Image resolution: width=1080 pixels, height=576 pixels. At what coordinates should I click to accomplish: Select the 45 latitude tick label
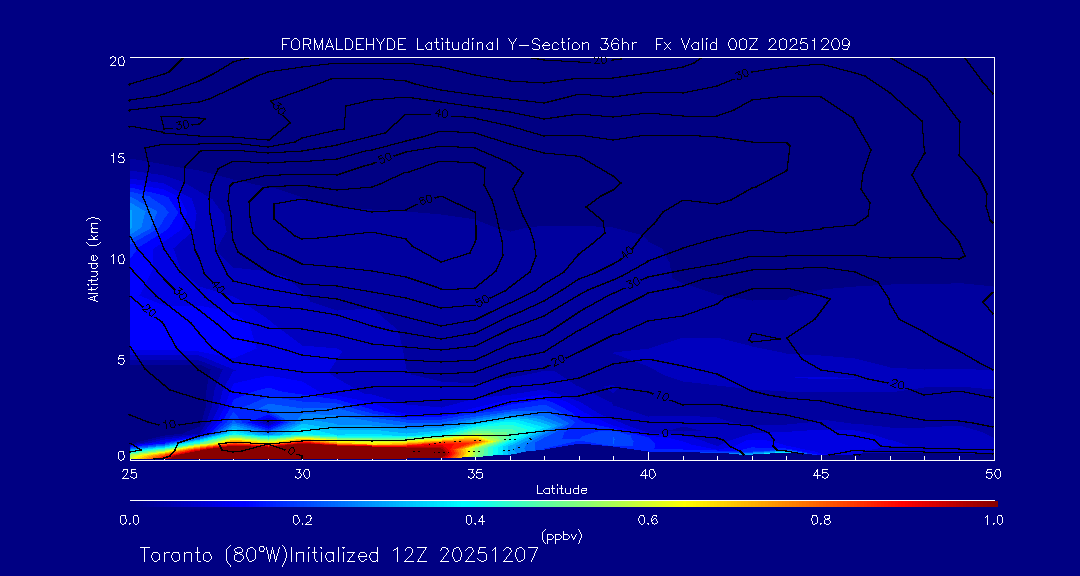(821, 473)
